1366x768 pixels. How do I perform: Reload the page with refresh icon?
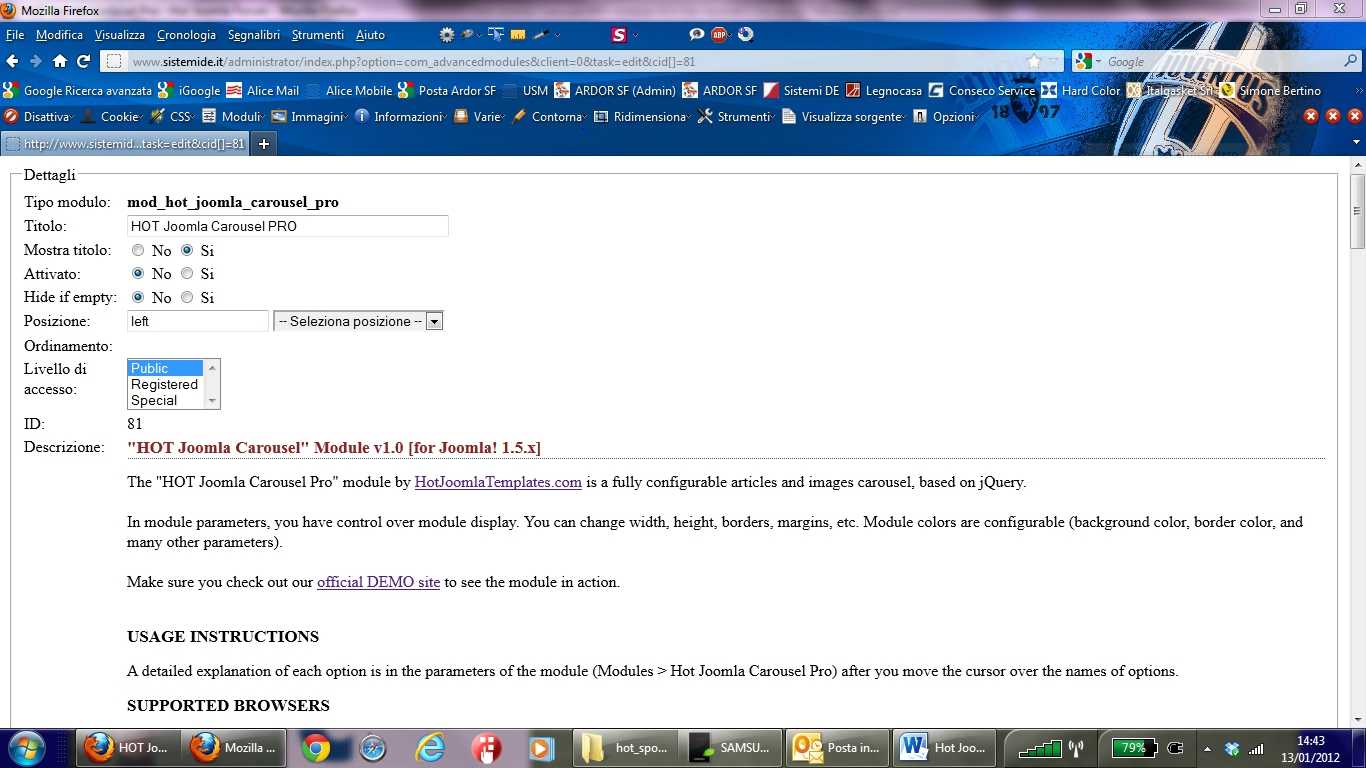pyautogui.click(x=84, y=61)
